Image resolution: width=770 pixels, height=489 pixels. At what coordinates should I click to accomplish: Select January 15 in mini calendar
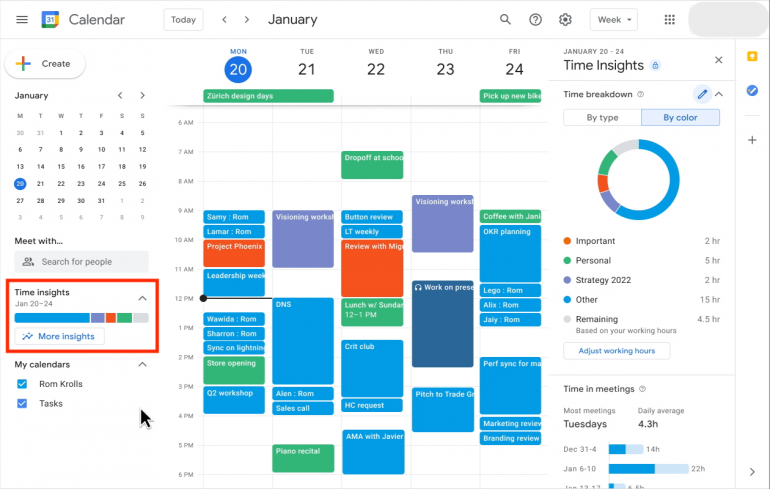pyautogui.click(x=61, y=166)
